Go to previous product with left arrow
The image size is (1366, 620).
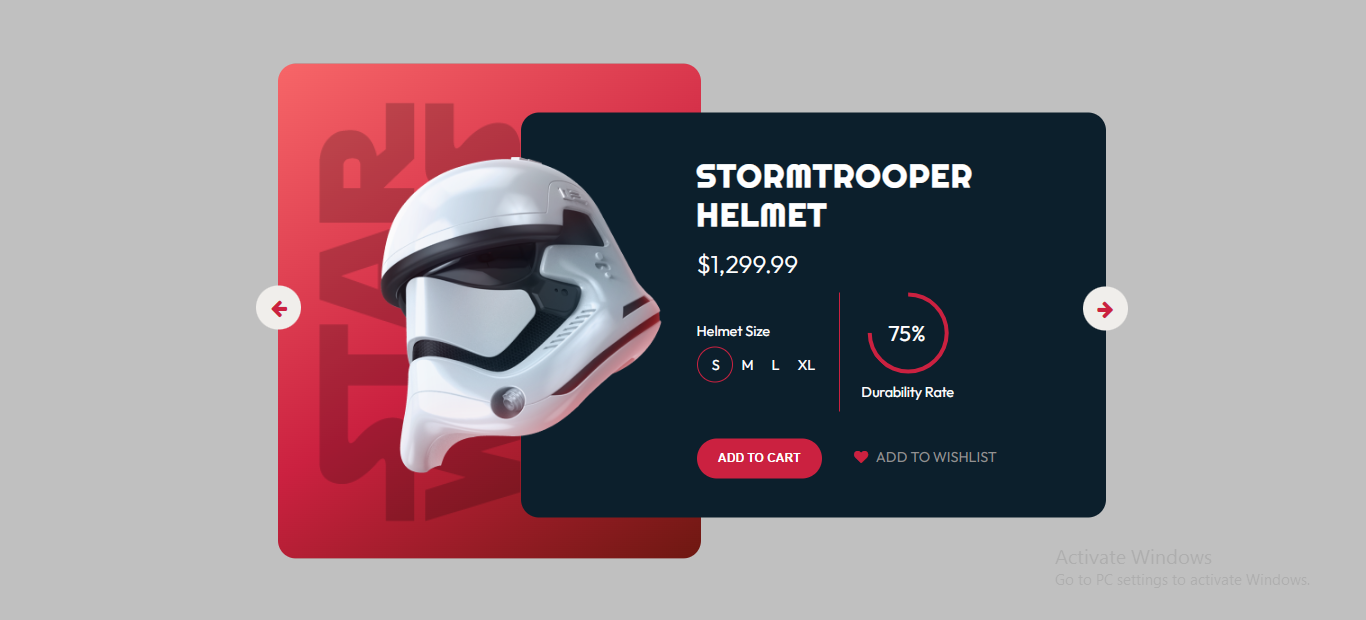point(278,308)
